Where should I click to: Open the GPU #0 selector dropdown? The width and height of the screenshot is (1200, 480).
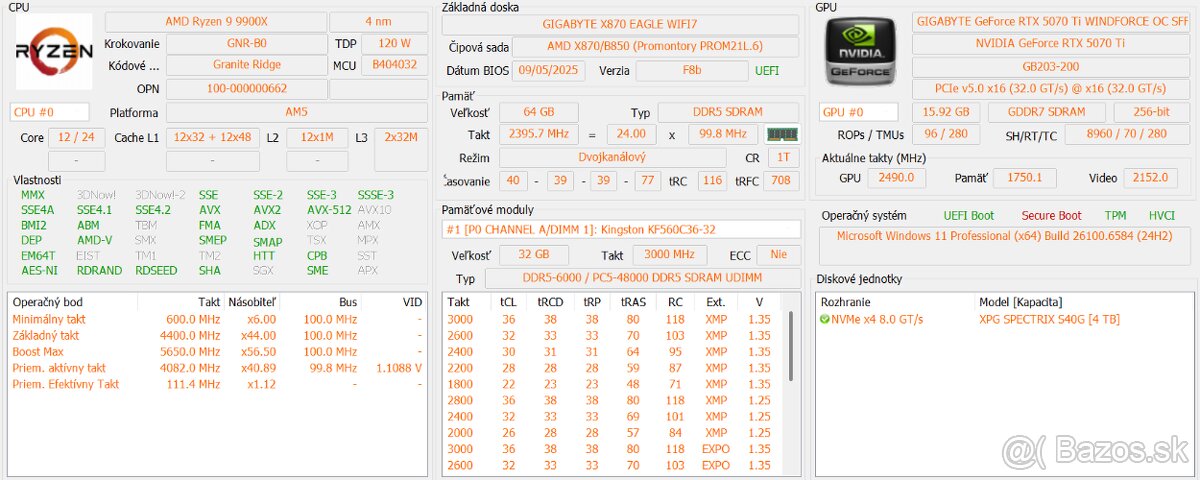pyautogui.click(x=859, y=112)
